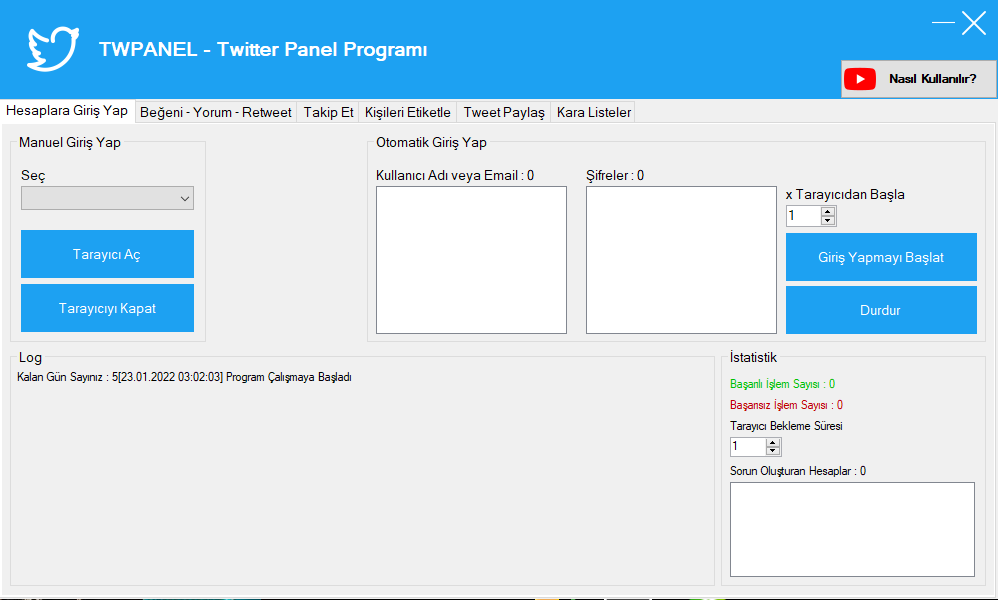Click the Sorun Oluşturan Hesaplar list box
The height and width of the screenshot is (600, 998).
coord(852,529)
